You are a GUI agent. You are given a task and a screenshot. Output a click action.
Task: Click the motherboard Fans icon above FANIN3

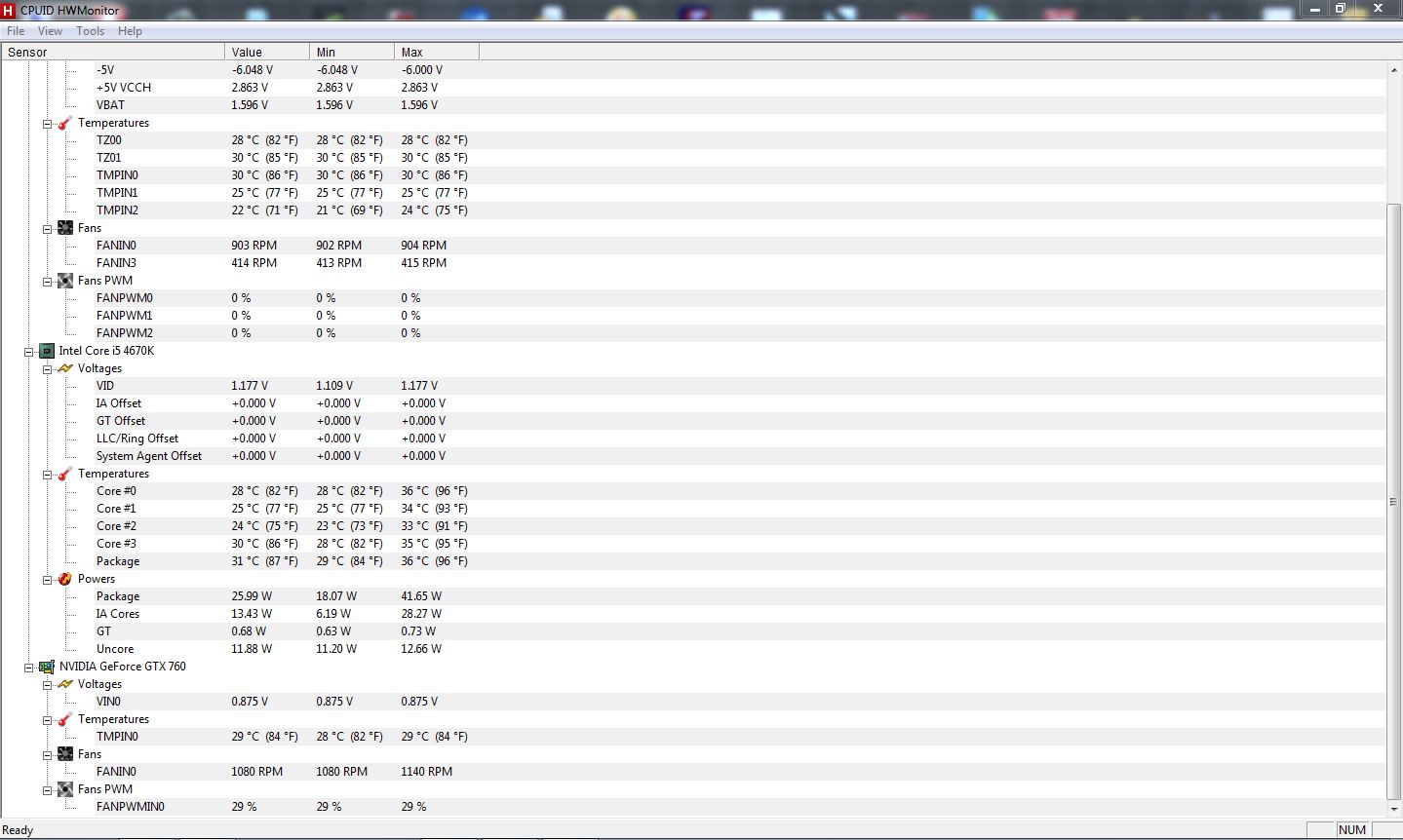(x=65, y=228)
